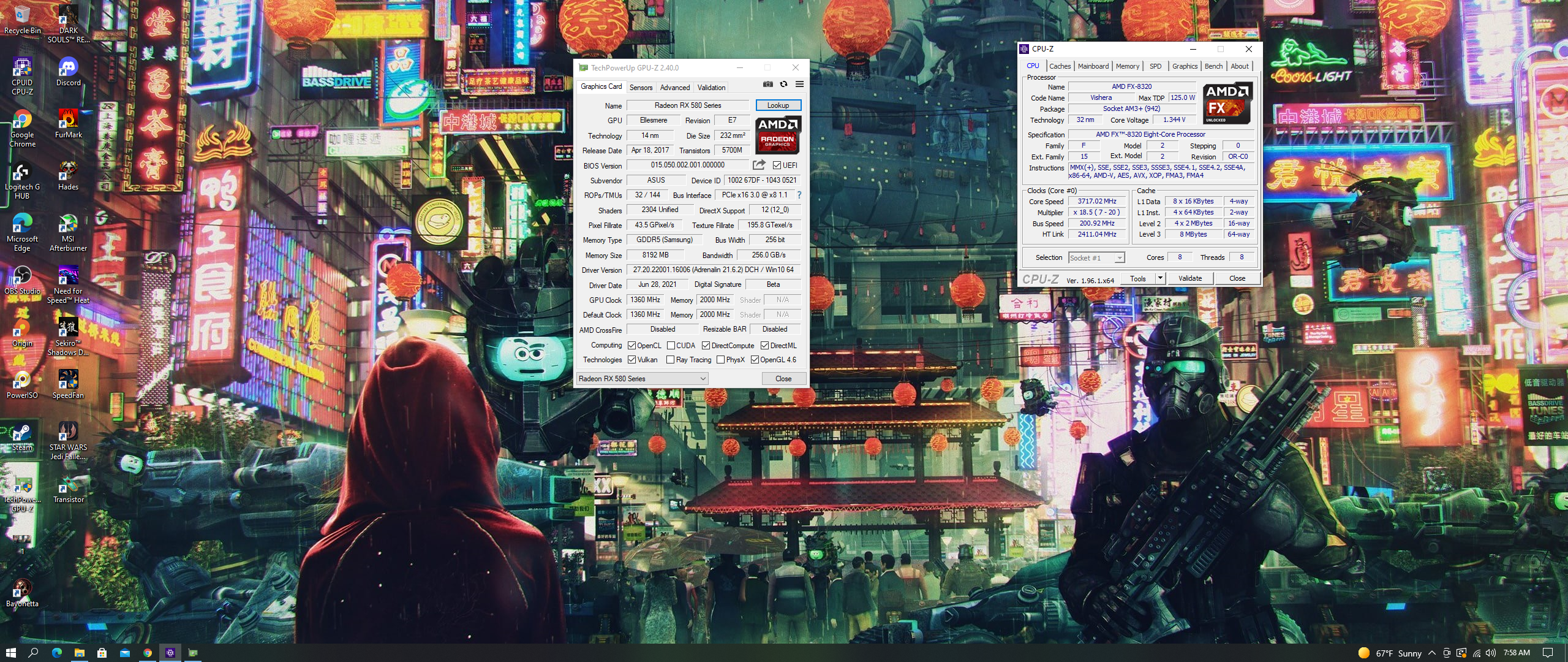Image resolution: width=1568 pixels, height=662 pixels.
Task: Open the Memory tab in CPU-Z
Action: point(1128,66)
